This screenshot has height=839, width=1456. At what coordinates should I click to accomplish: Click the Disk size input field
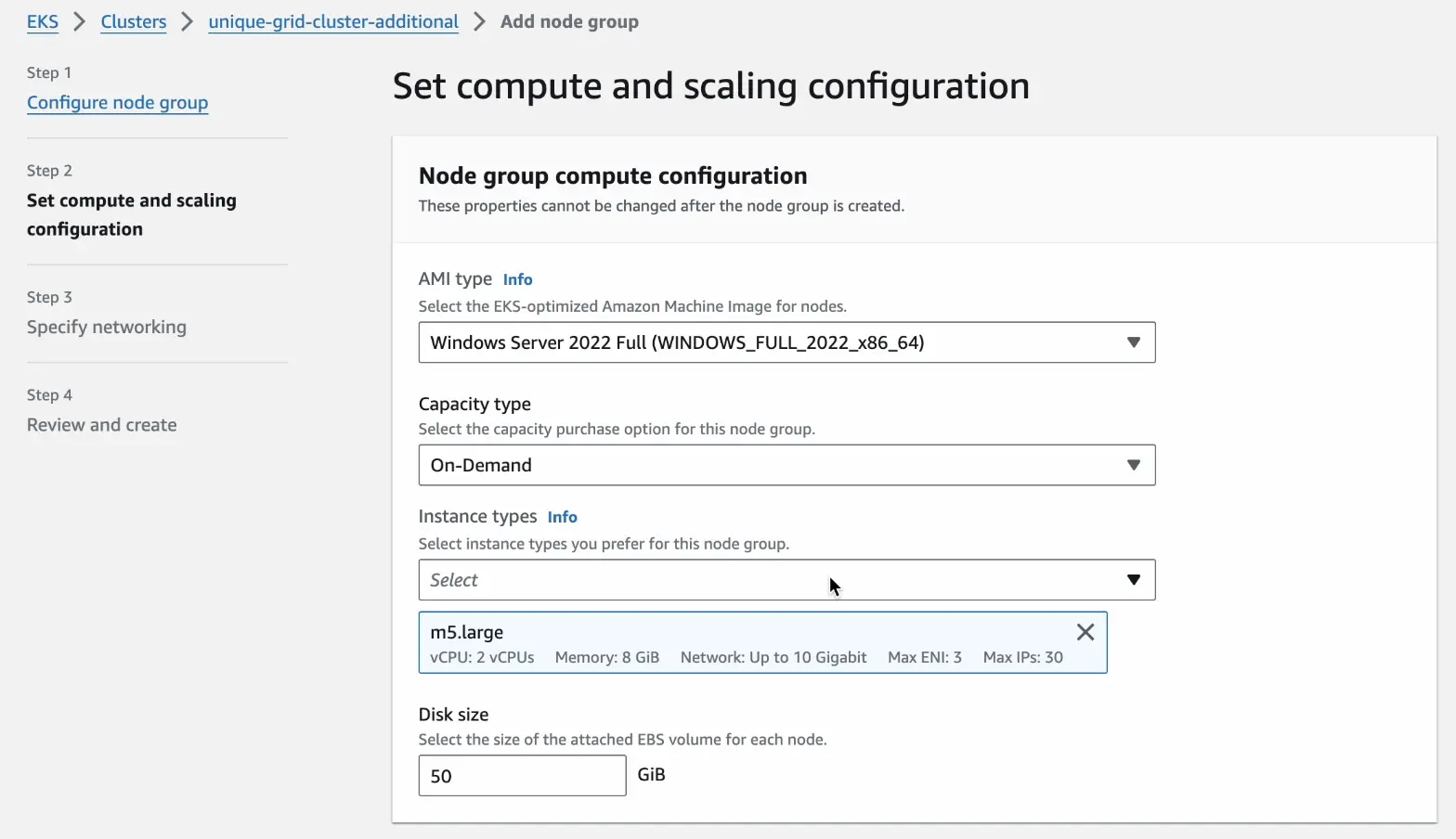coord(522,775)
